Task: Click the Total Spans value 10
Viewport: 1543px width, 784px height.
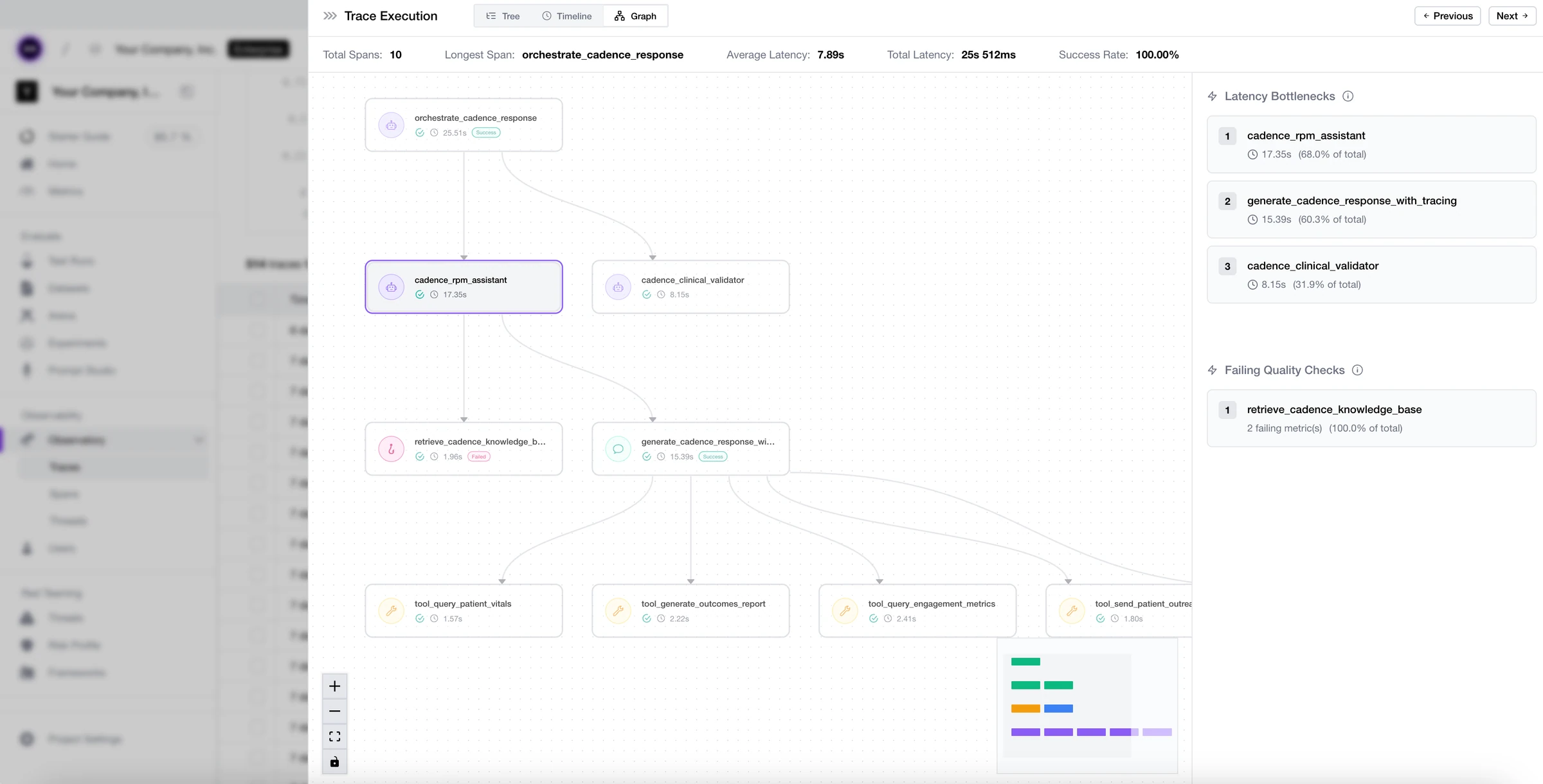Action: point(395,55)
